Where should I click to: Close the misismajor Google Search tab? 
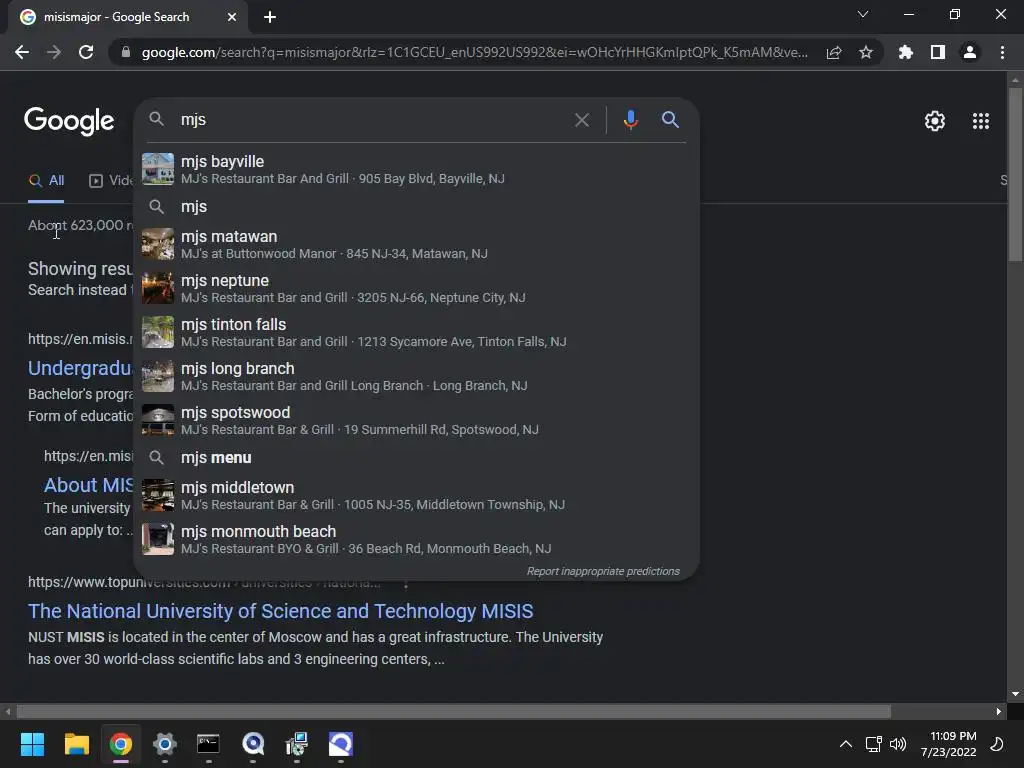tap(232, 17)
